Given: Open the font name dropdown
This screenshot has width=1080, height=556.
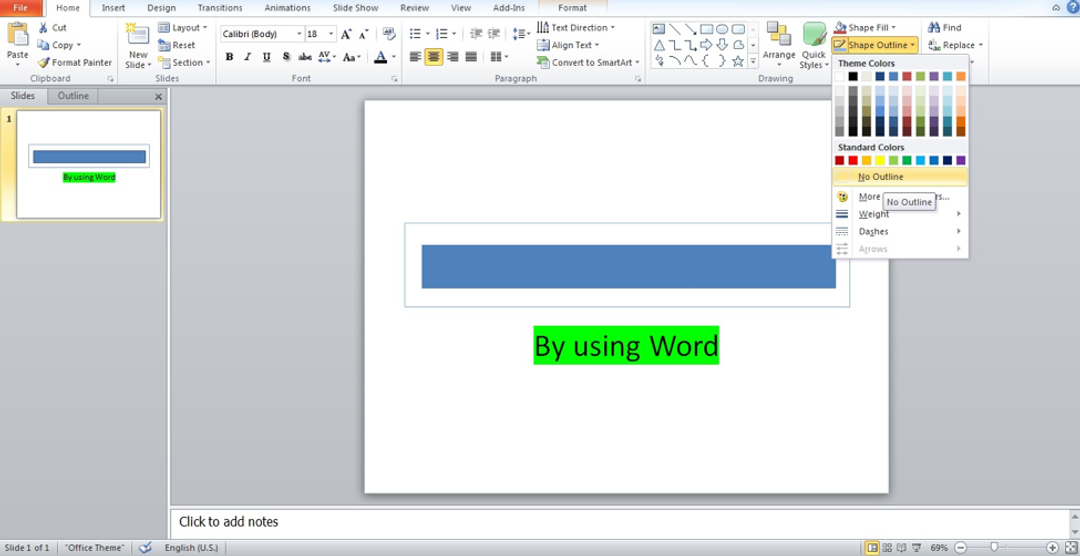Looking at the screenshot, I should pyautogui.click(x=299, y=34).
